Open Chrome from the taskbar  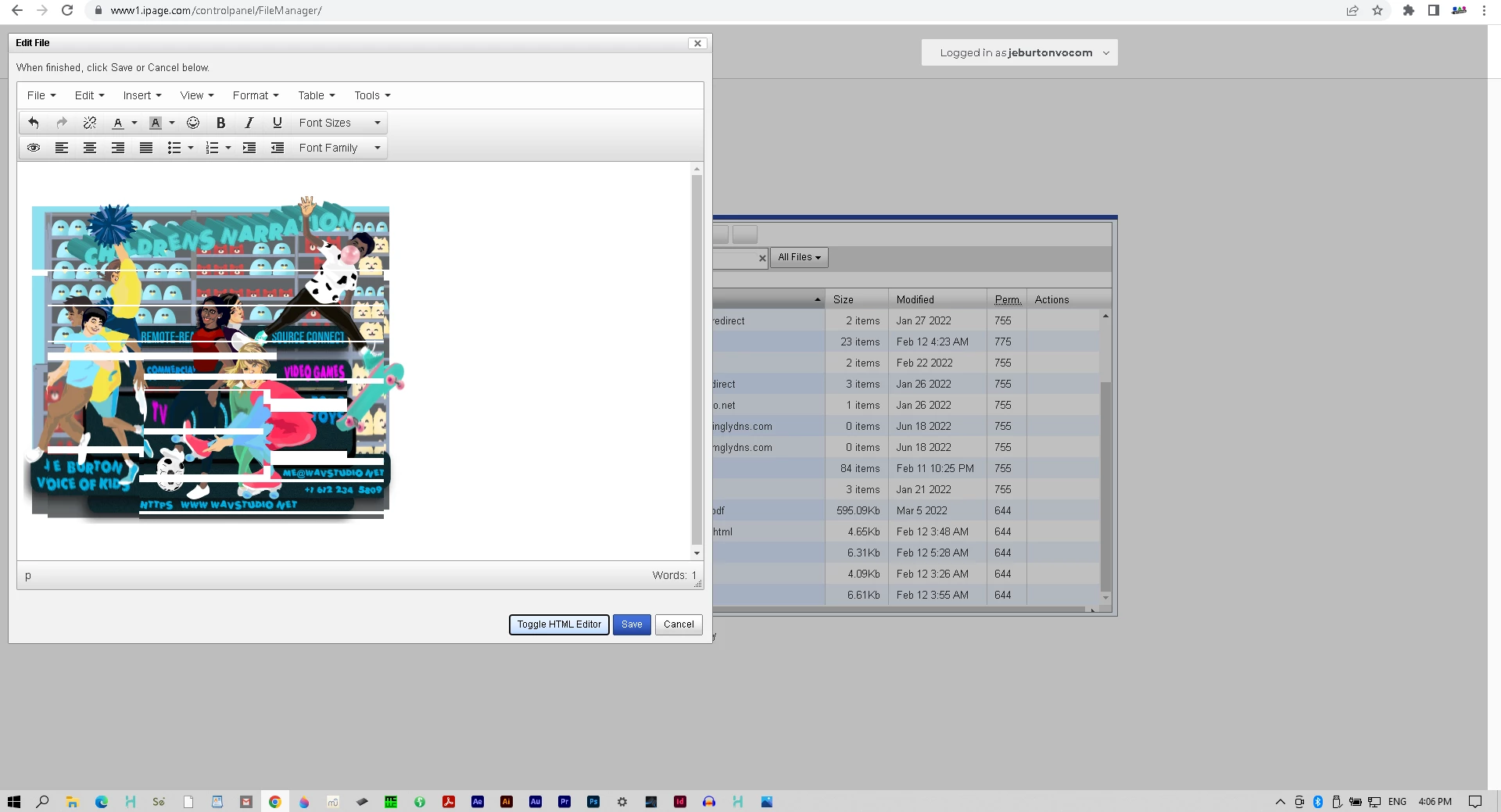click(274, 802)
